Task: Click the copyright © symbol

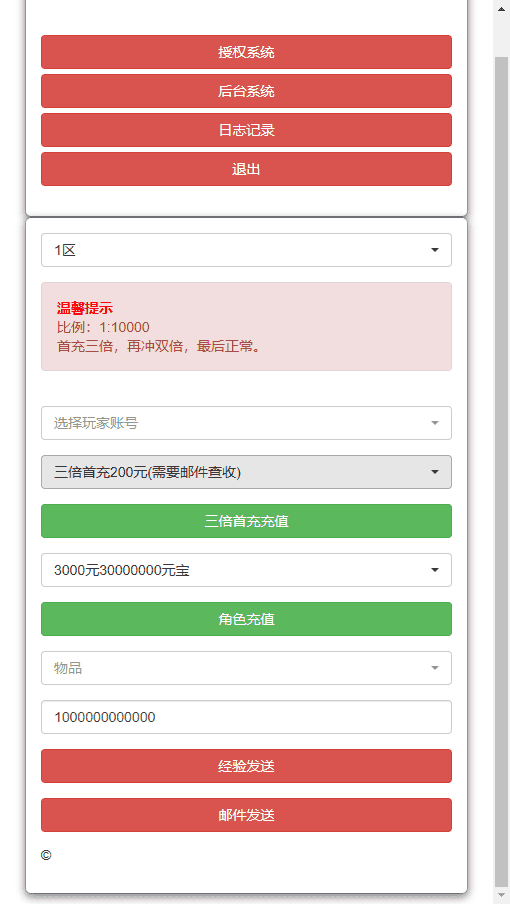Action: tap(46, 856)
